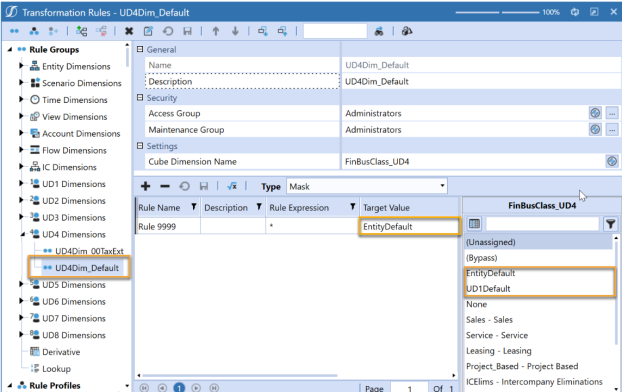
Task: Filter the Description column
Action: [259, 207]
